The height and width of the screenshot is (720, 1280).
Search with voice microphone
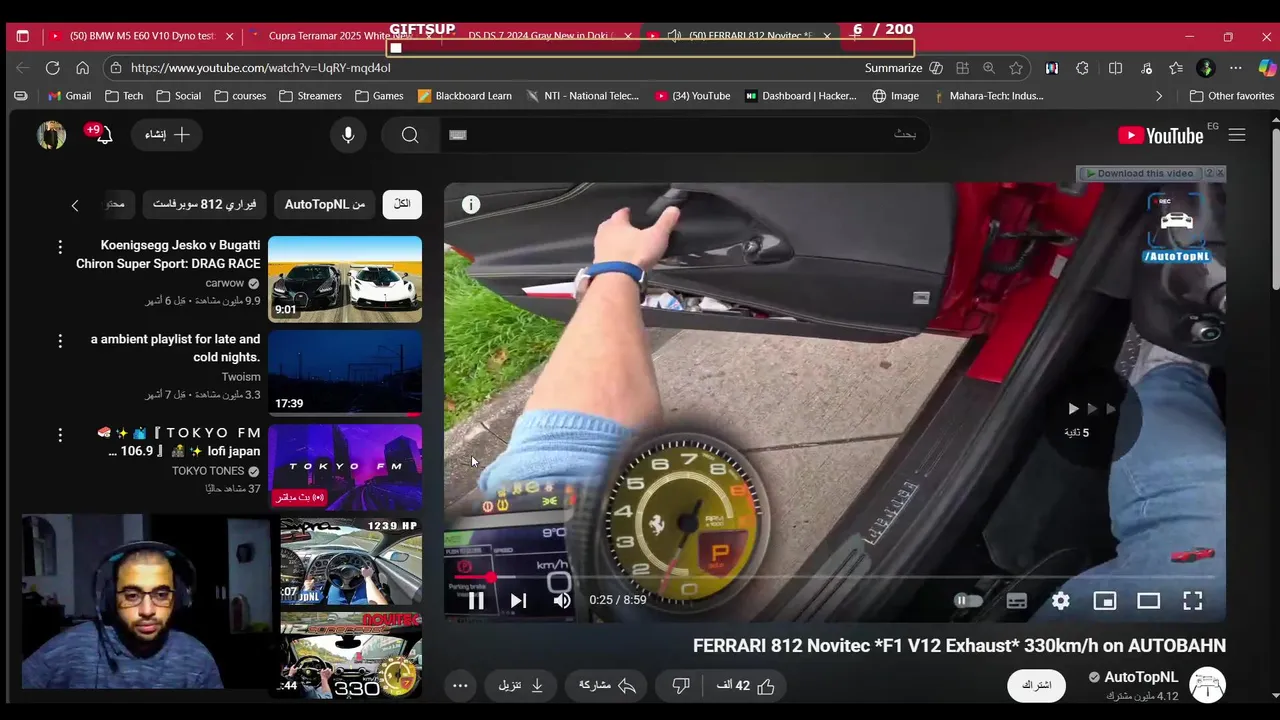tap(348, 135)
